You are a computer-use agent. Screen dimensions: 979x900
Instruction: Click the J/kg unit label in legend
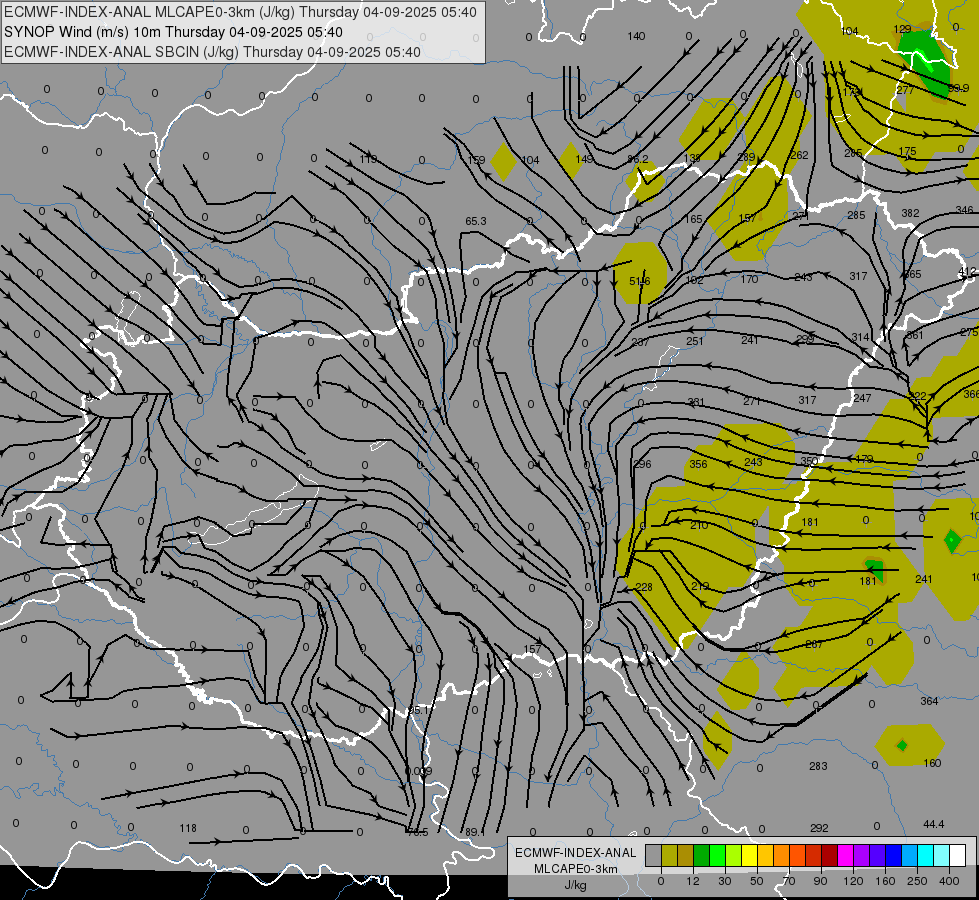point(576,884)
